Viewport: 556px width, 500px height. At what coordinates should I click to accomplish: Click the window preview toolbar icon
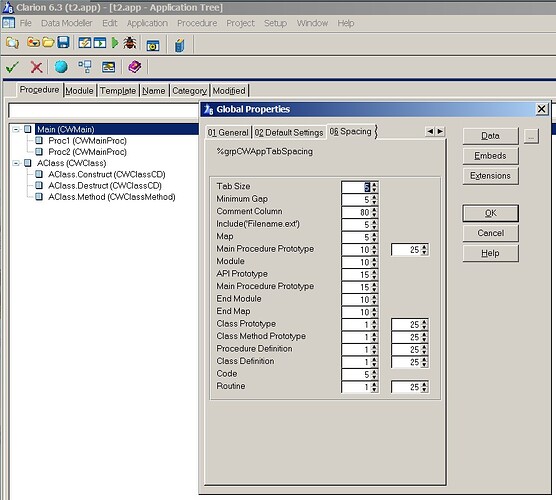(109, 67)
